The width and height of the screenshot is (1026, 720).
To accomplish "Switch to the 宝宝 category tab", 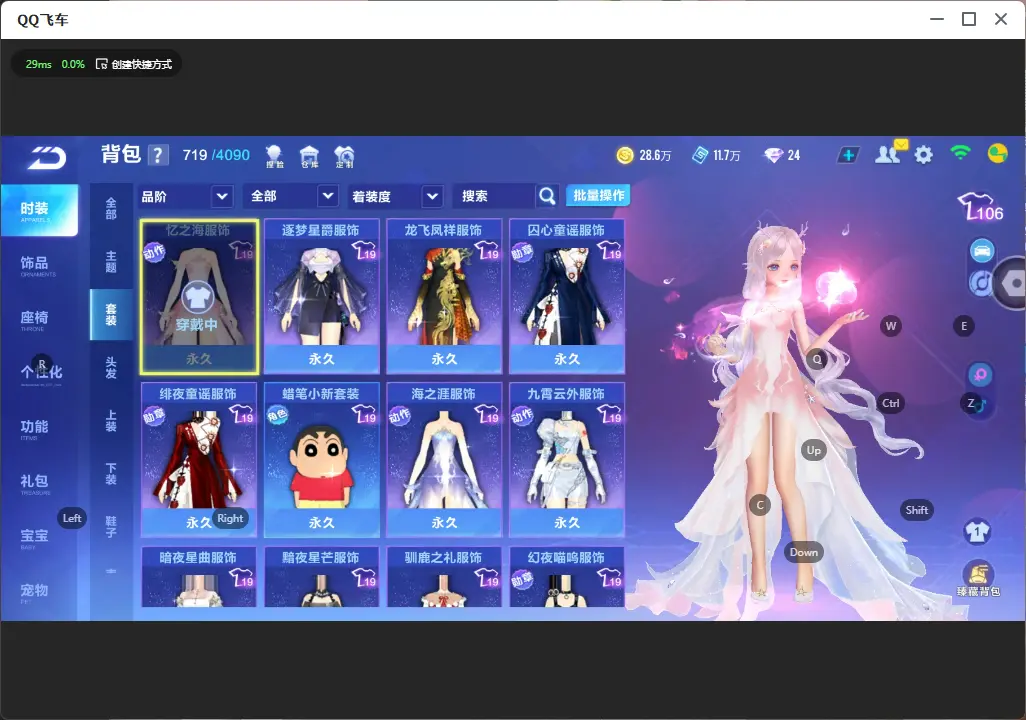I will 36,537.
